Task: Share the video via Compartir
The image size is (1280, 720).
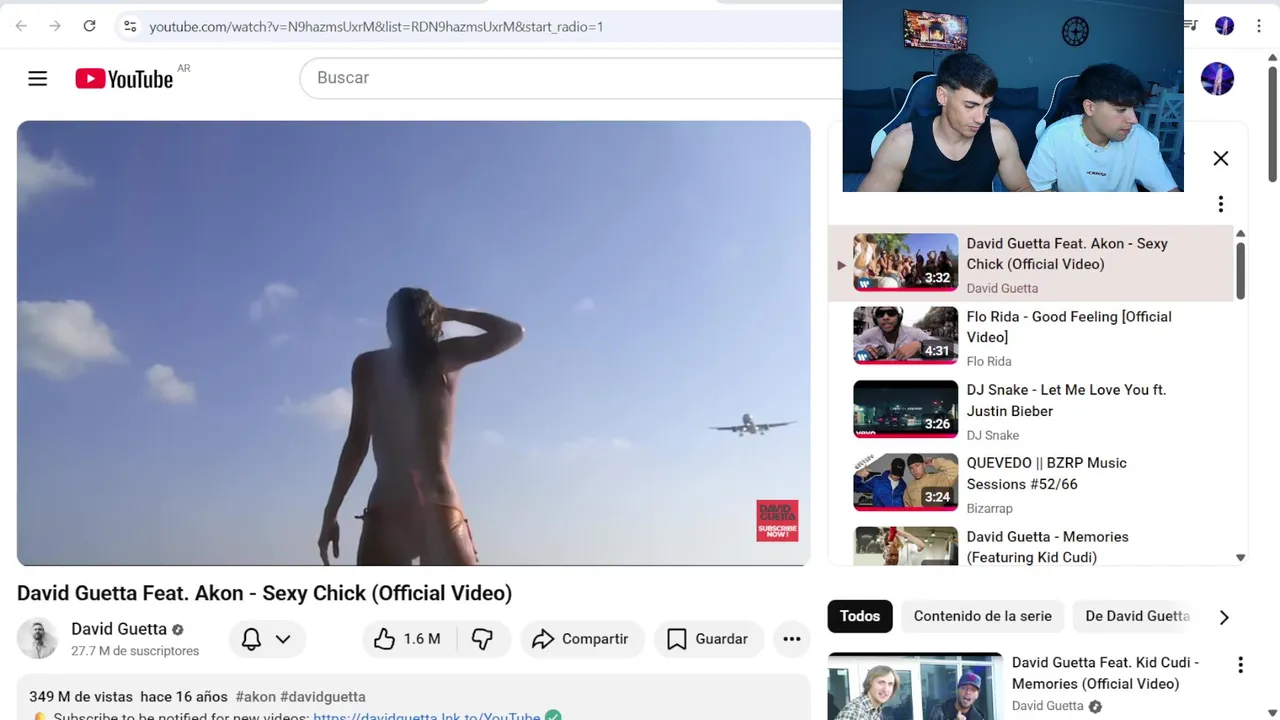Action: [x=581, y=639]
